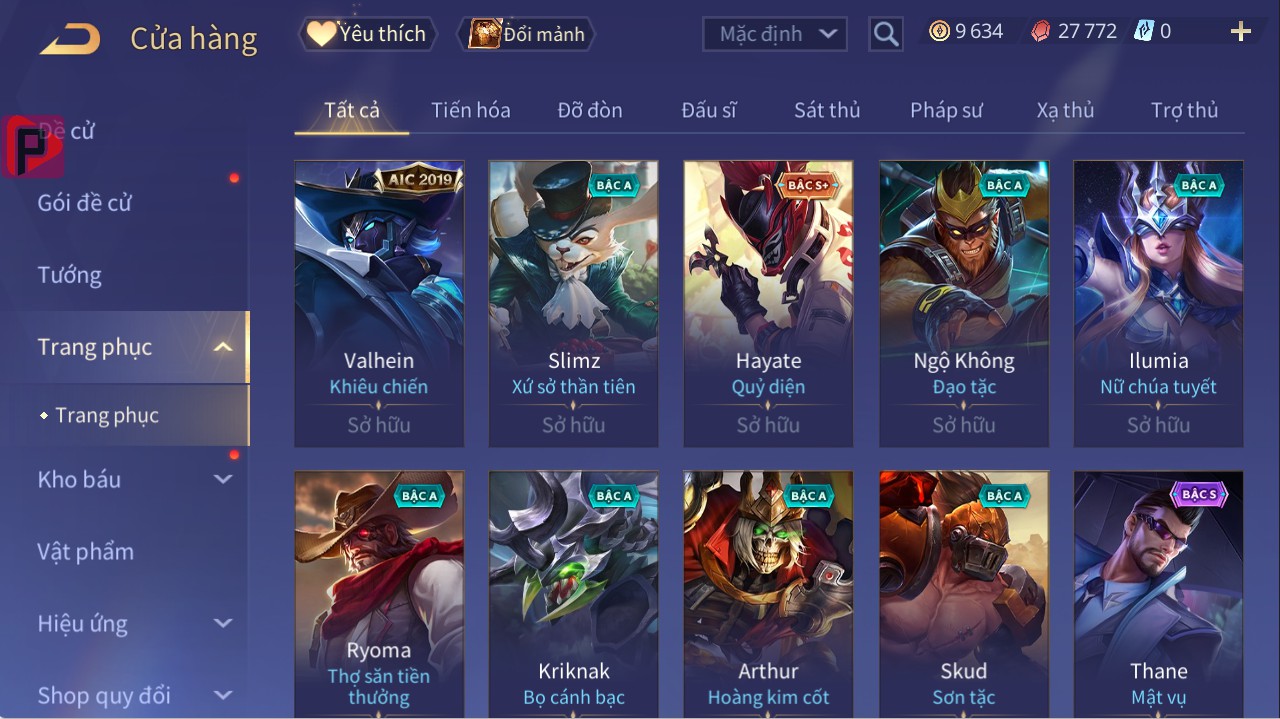Tap the golden back arrow icon
This screenshot has width=1280, height=719.
pos(70,40)
